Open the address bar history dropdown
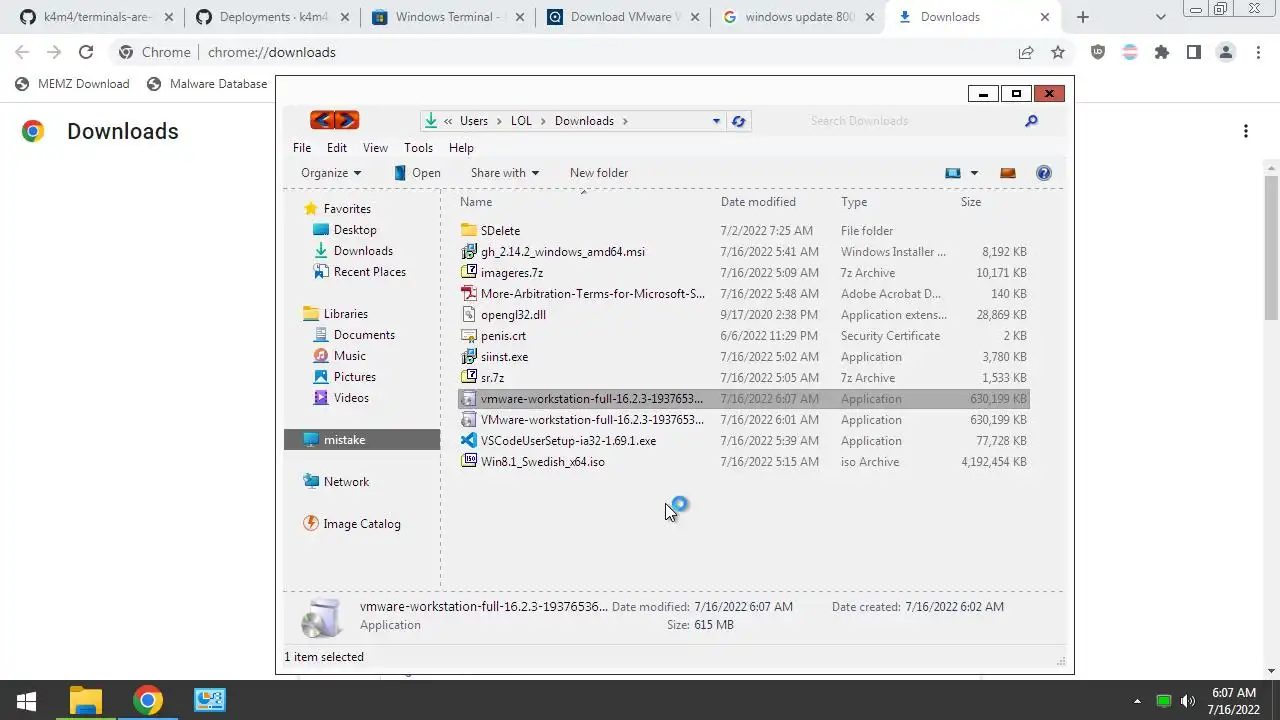Screen dimensions: 1280x720 pos(716,121)
